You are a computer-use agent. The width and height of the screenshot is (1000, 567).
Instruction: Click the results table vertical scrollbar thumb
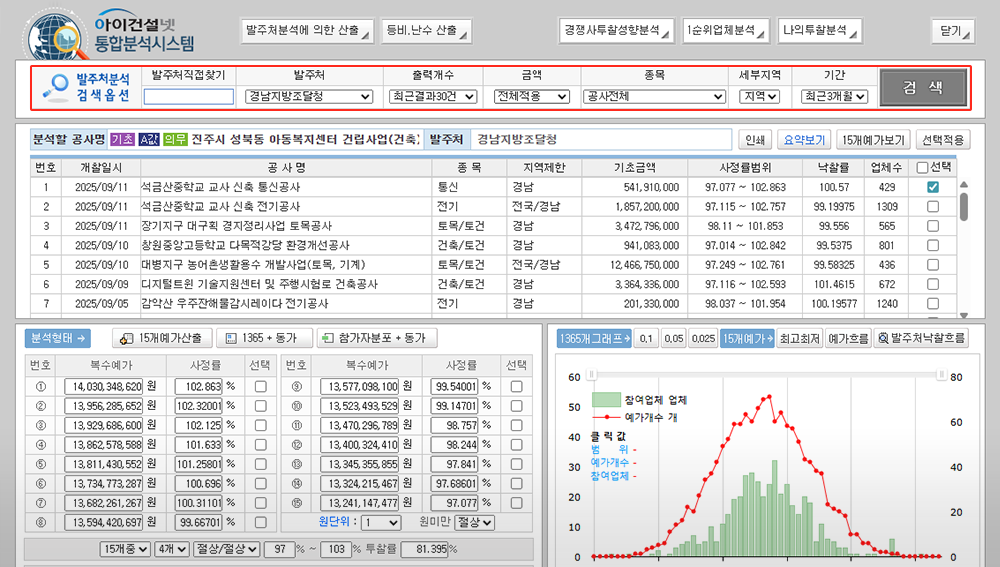click(964, 207)
